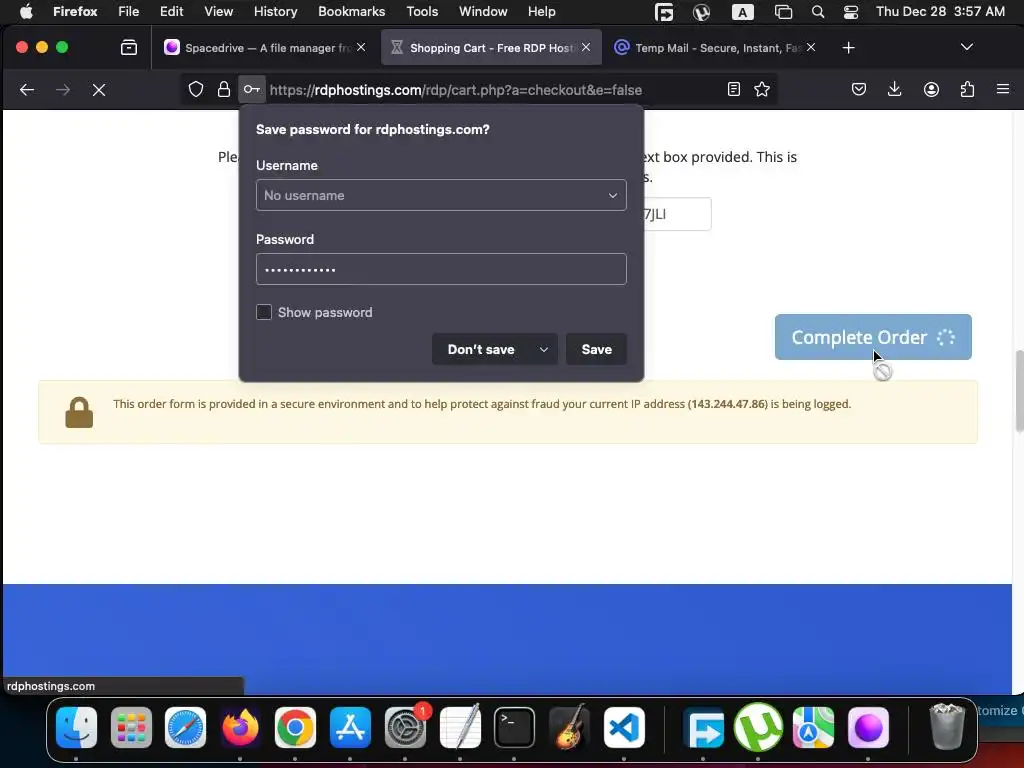Click the site security padlock icon
Viewport: 1024px width, 768px height.
(223, 89)
